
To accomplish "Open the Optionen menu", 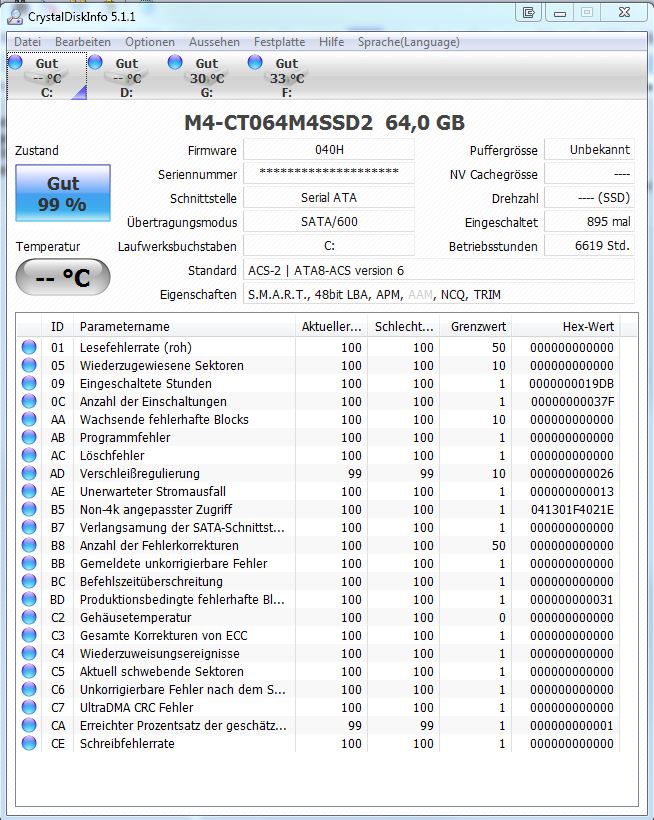I will (x=150, y=42).
